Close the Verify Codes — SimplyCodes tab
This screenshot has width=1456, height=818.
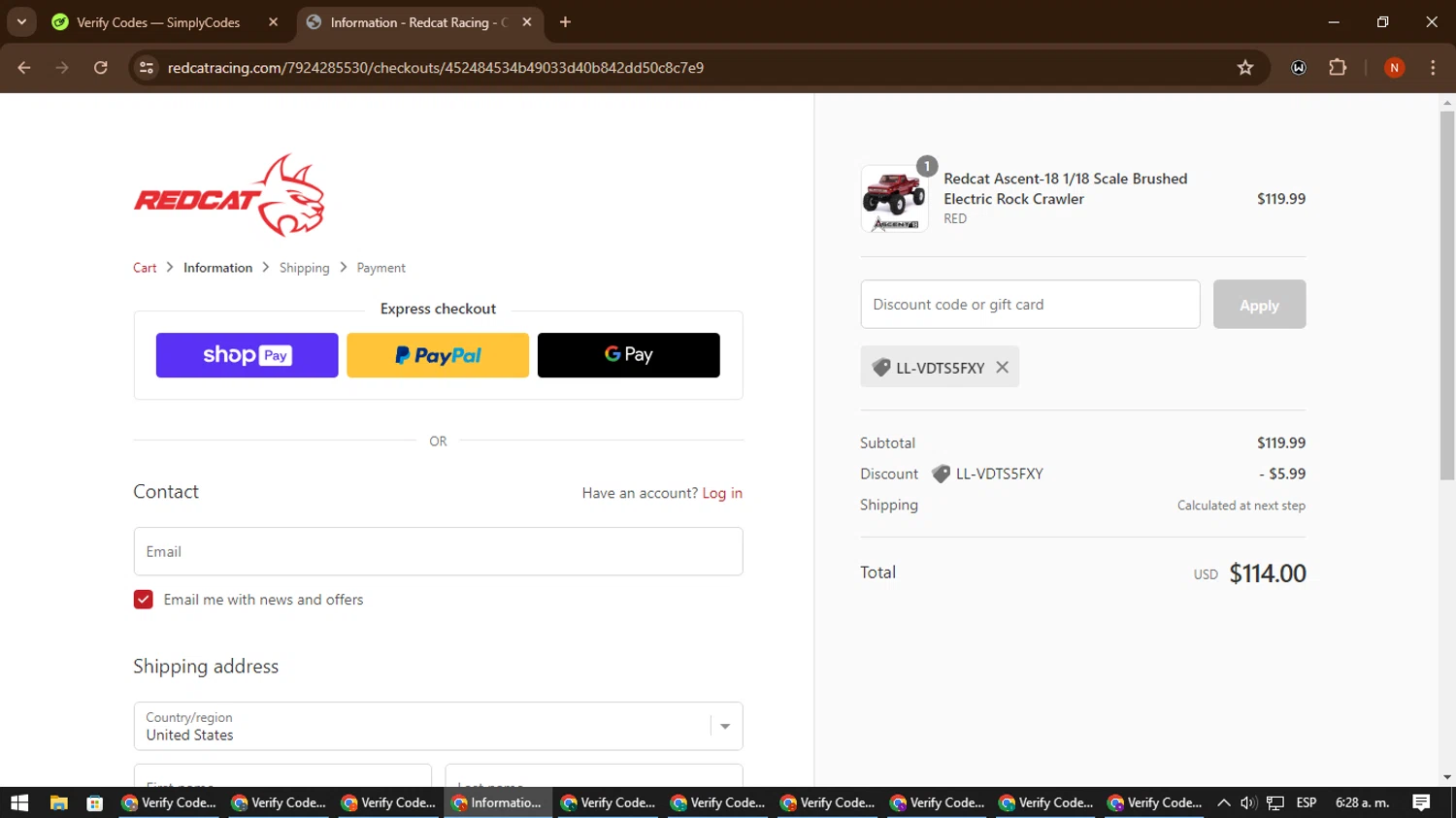coord(273,22)
